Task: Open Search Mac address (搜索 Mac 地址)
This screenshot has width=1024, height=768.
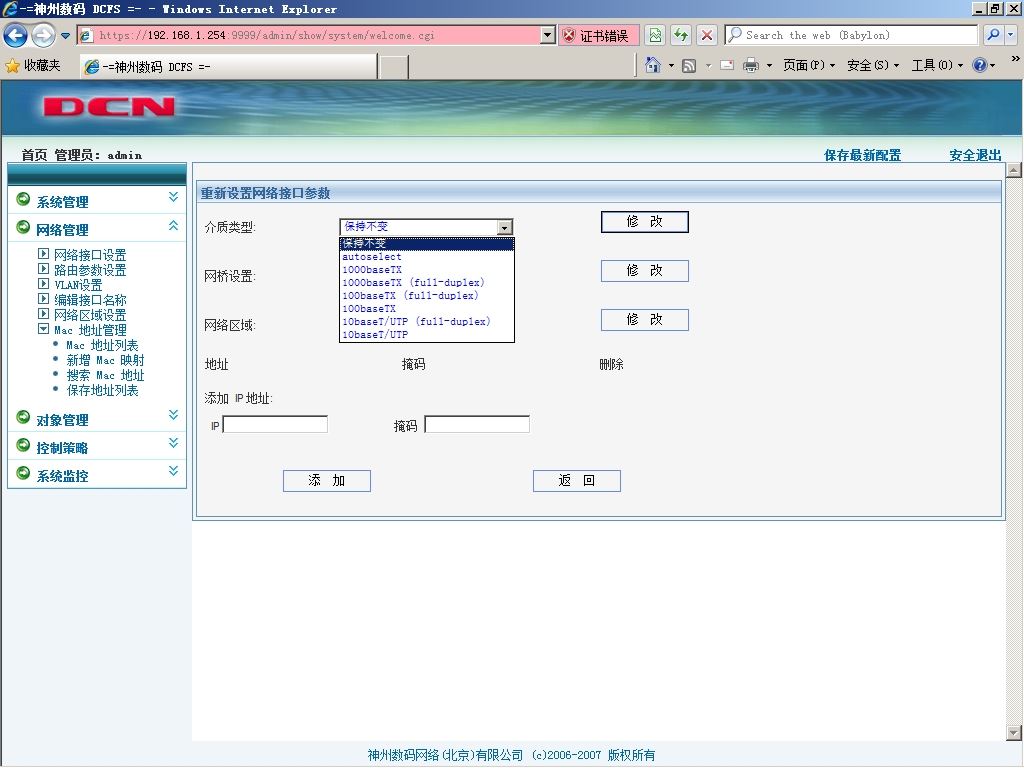Action: tap(105, 375)
